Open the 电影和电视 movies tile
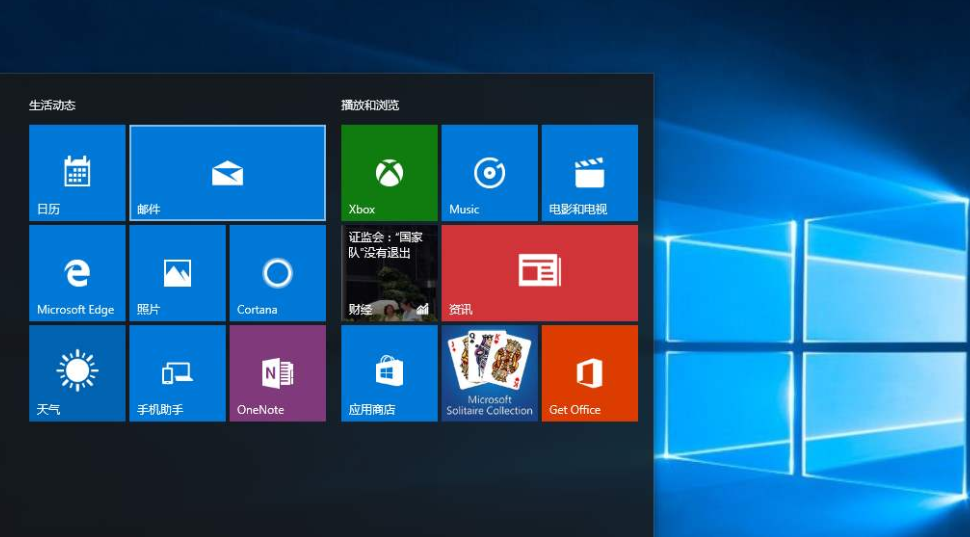 589,172
